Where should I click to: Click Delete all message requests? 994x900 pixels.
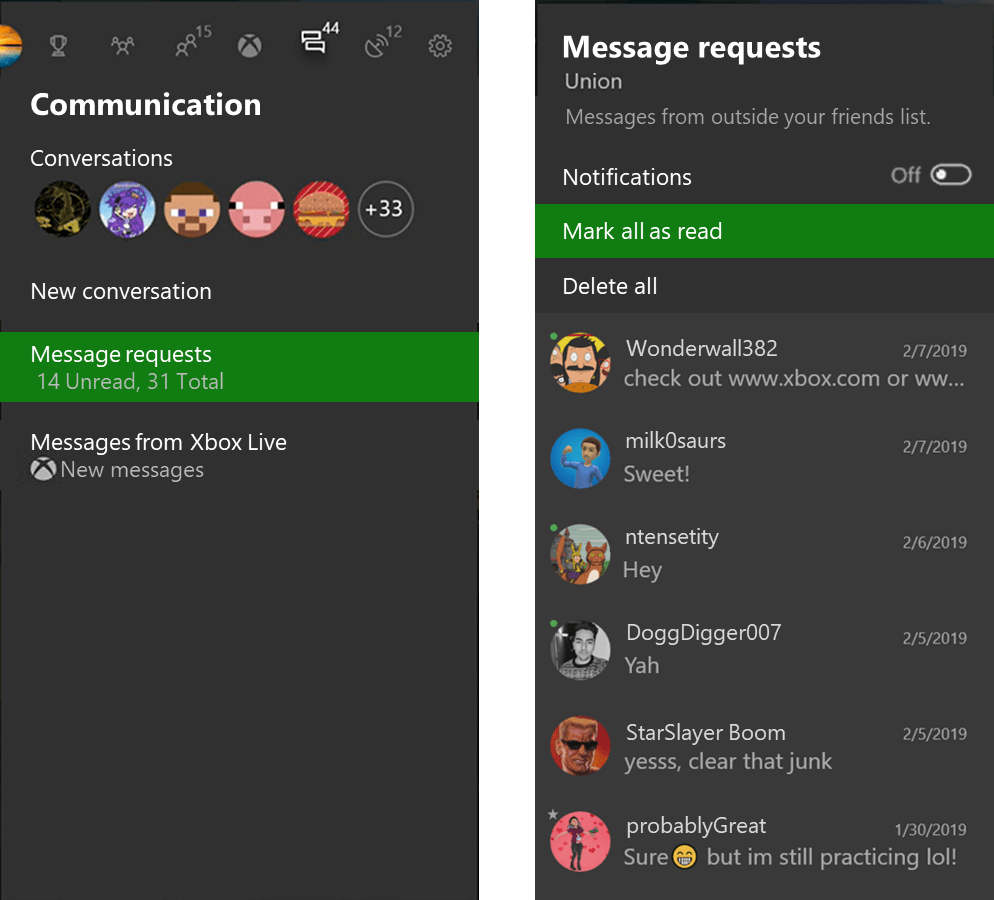tap(765, 286)
